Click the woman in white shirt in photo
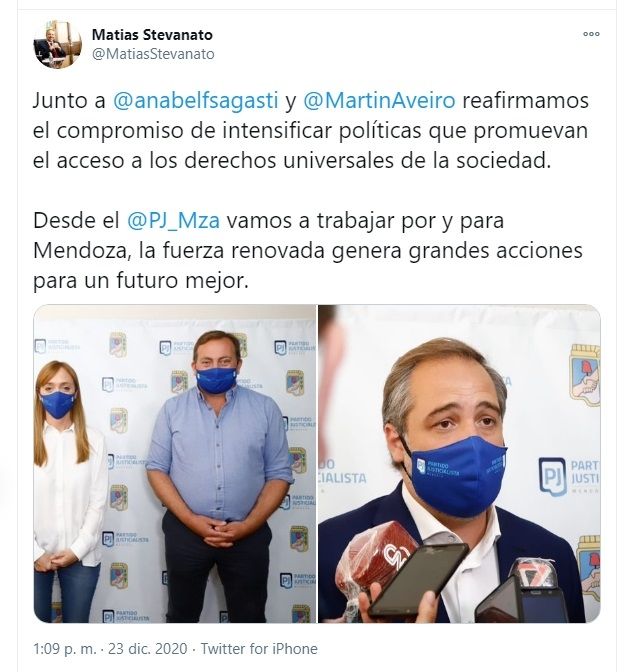 [x=69, y=491]
